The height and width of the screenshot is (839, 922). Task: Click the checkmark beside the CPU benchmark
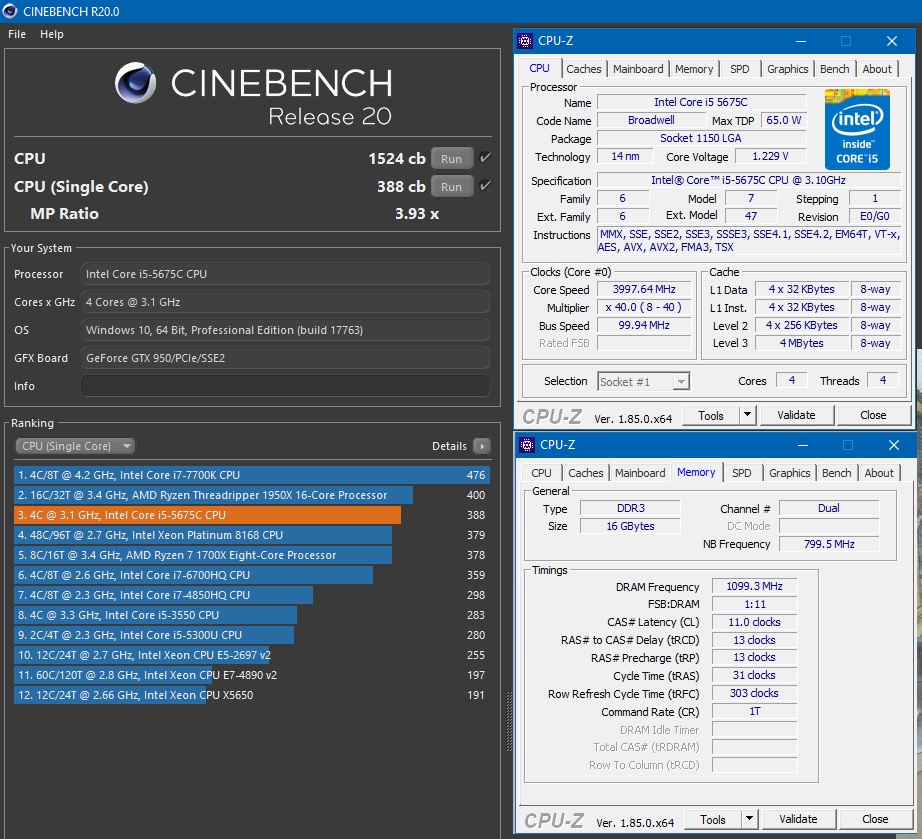[487, 157]
